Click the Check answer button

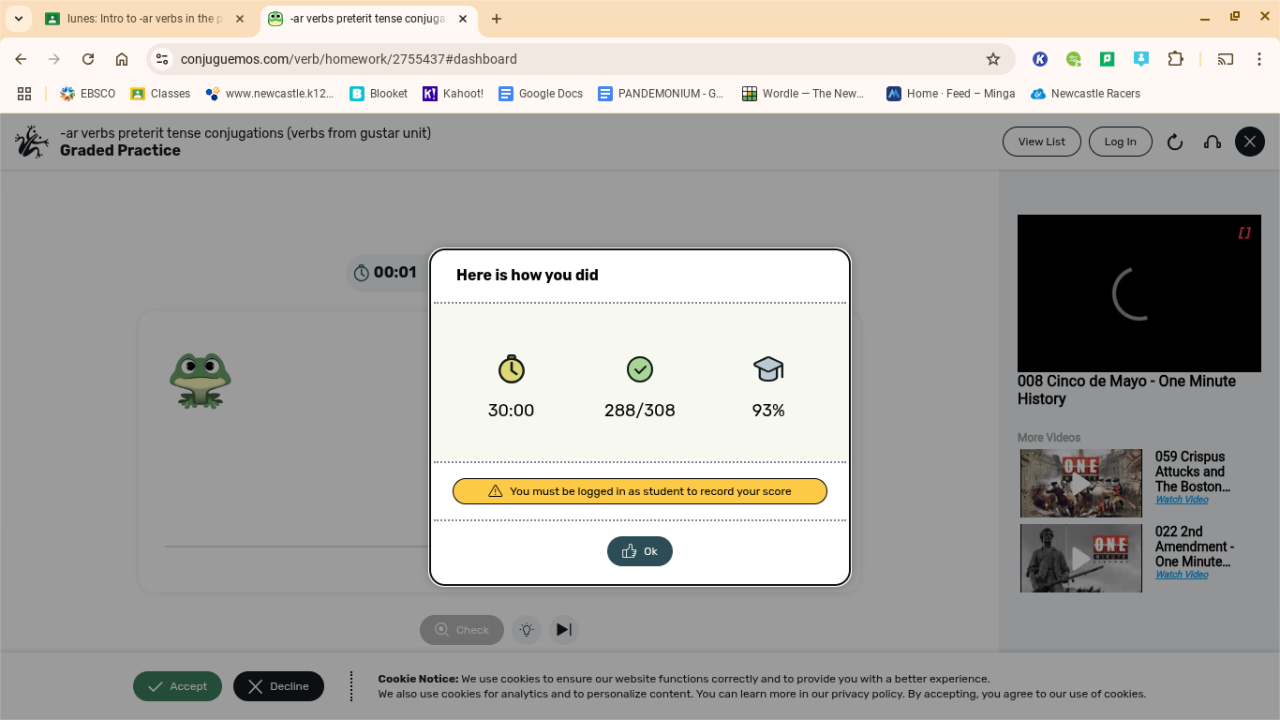click(462, 630)
